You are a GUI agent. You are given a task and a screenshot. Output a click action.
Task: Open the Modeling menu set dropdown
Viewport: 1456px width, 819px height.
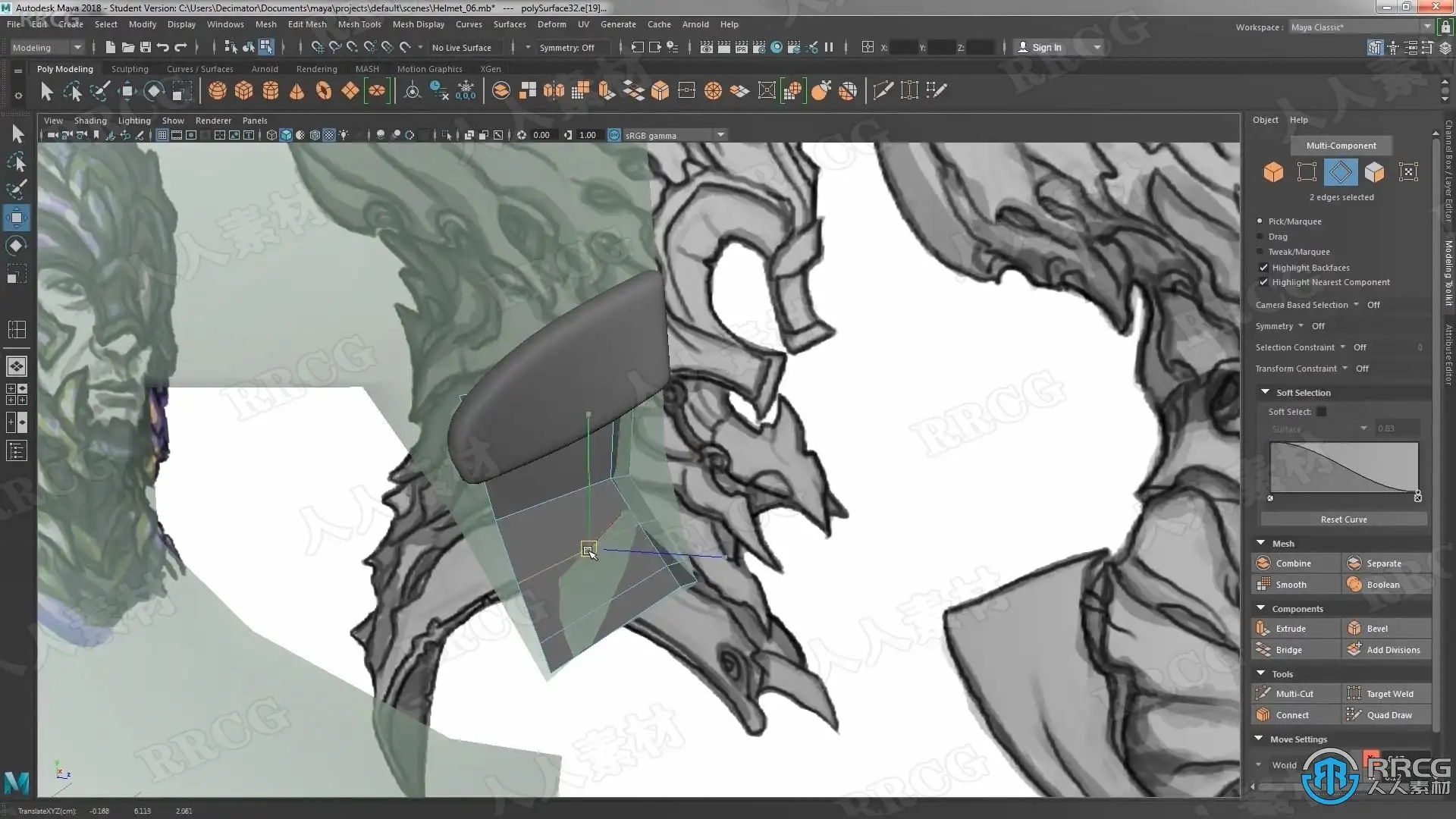tap(47, 47)
